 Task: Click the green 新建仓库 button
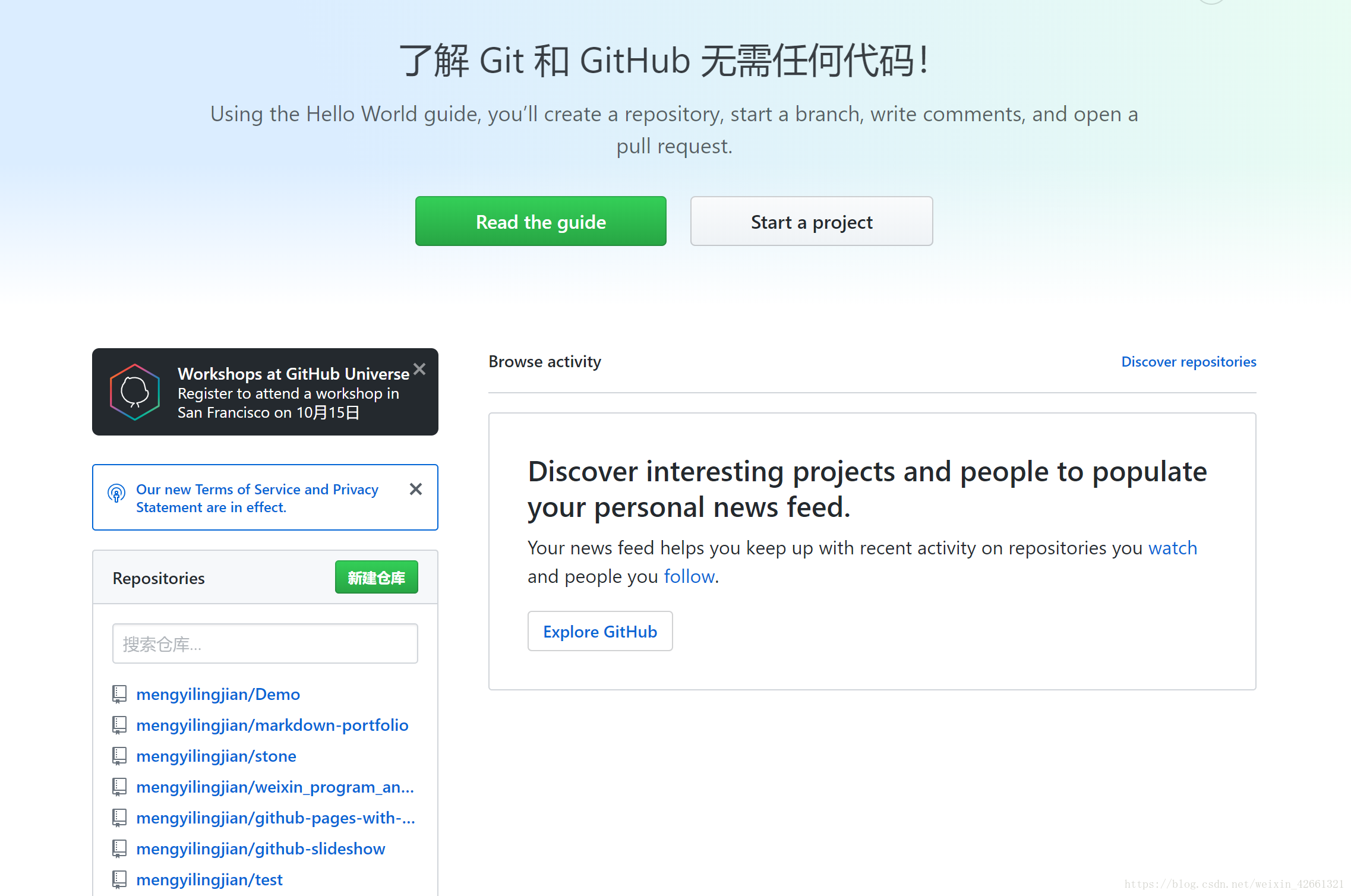click(x=377, y=578)
